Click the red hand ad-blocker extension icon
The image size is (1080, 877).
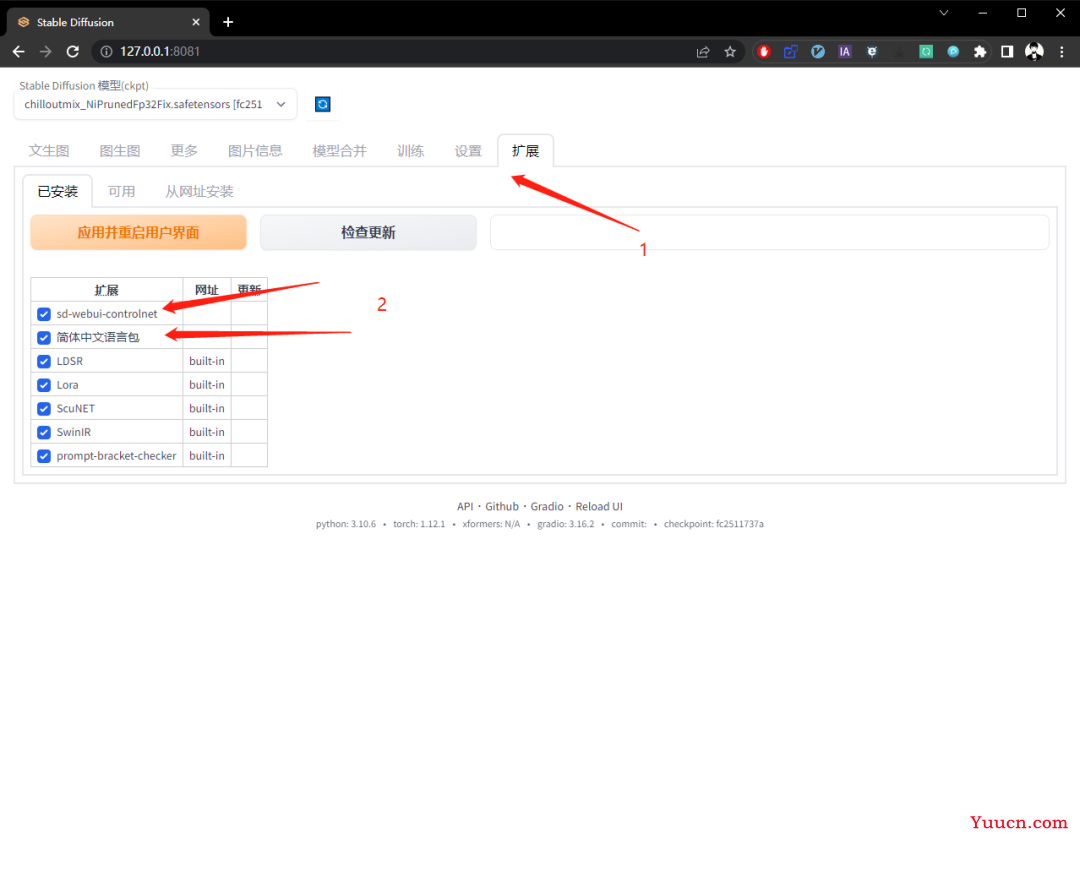pos(764,51)
